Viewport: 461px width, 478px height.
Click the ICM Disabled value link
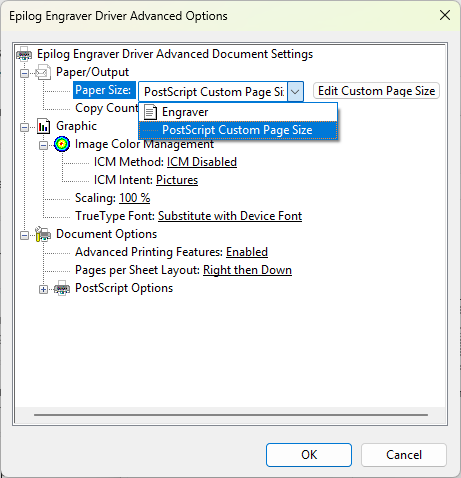(x=202, y=162)
